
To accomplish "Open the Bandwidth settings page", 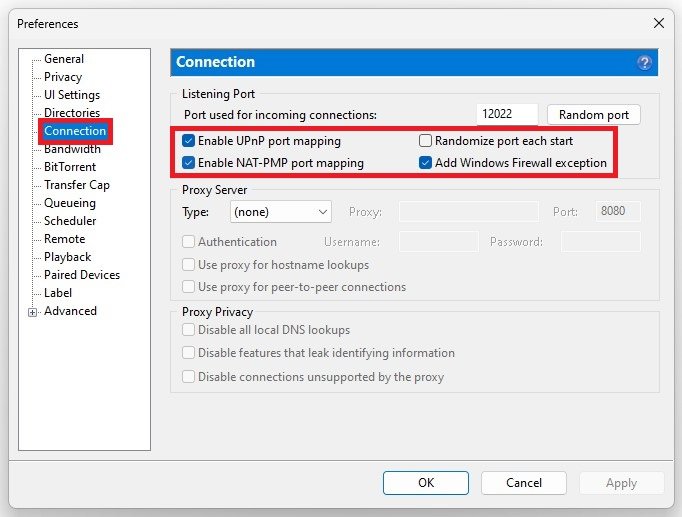I will point(72,149).
